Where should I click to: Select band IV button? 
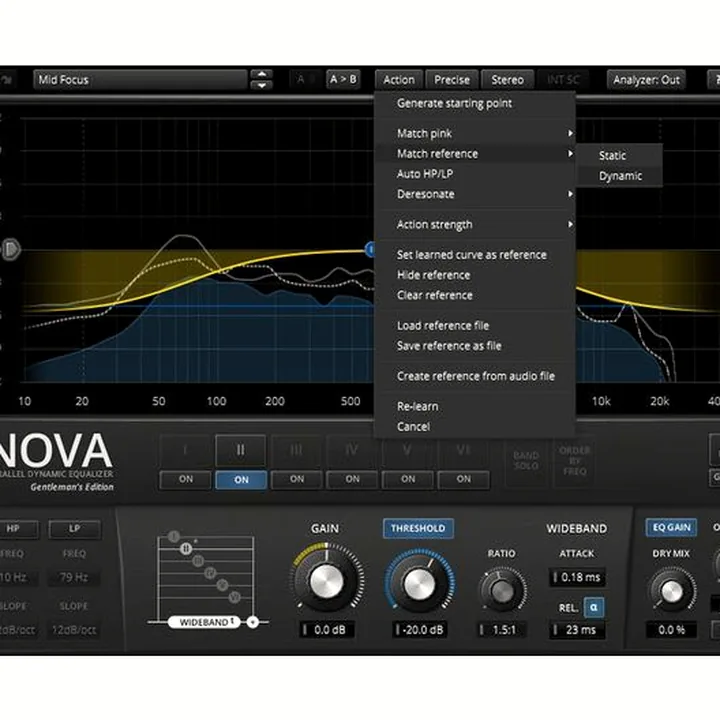[352, 450]
